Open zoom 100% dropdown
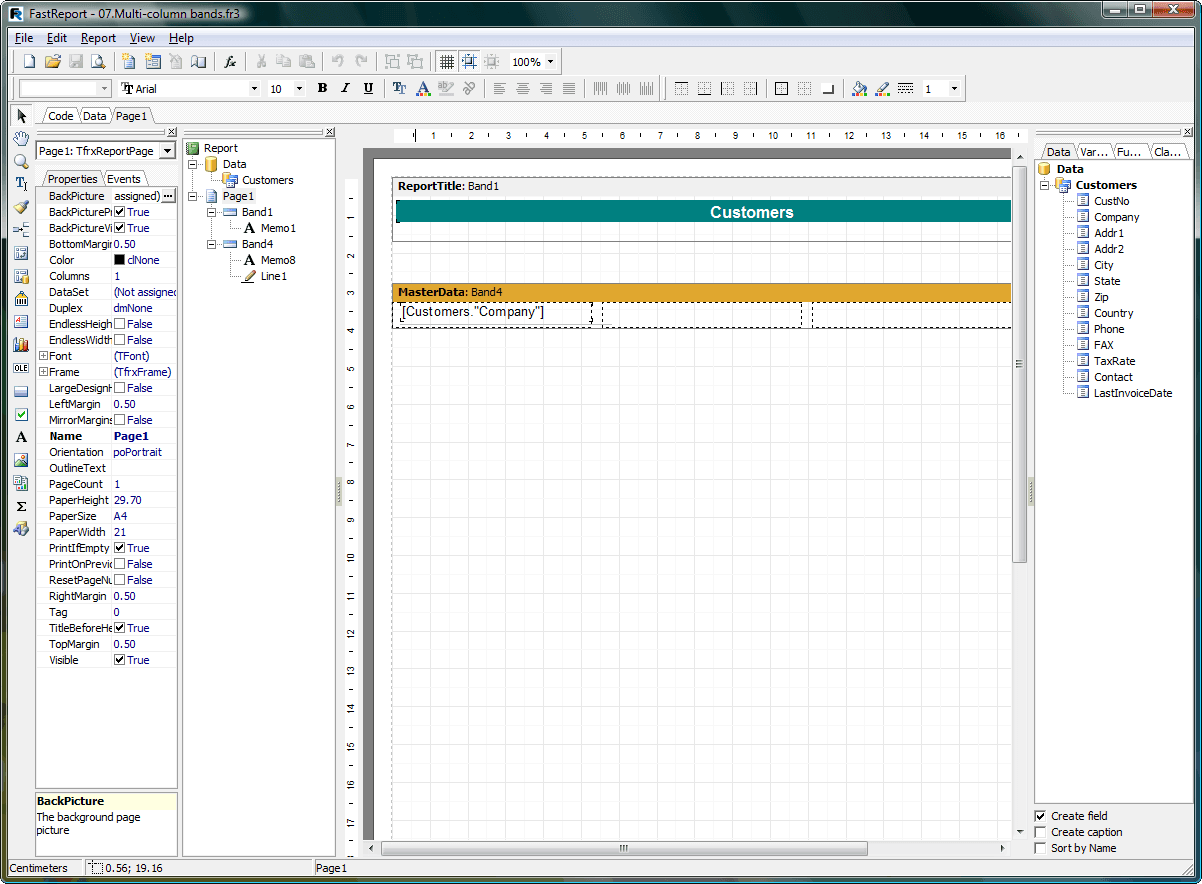The width and height of the screenshot is (1202, 884). point(550,62)
